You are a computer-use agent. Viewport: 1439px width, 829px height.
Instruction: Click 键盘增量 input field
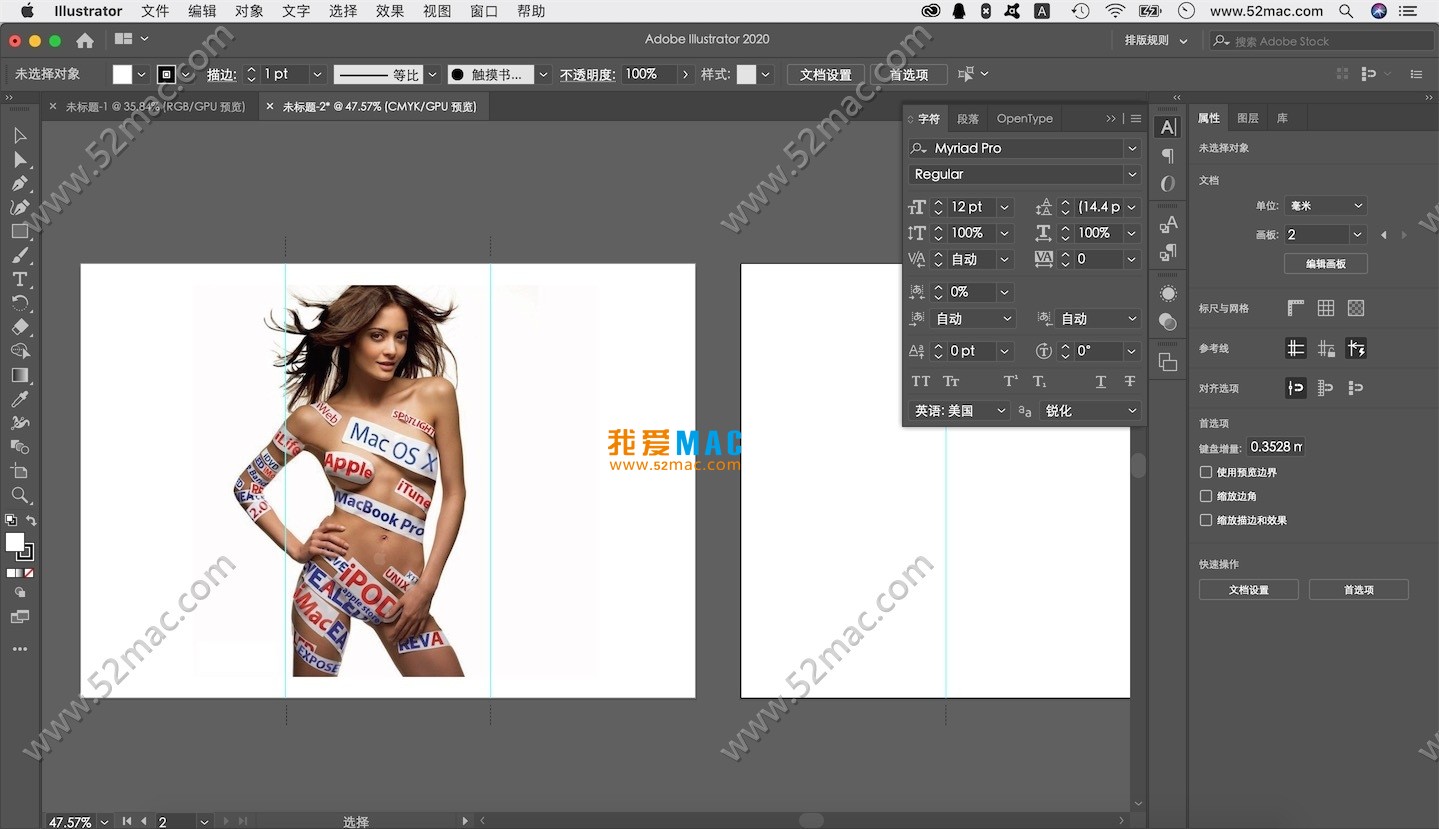click(1276, 447)
